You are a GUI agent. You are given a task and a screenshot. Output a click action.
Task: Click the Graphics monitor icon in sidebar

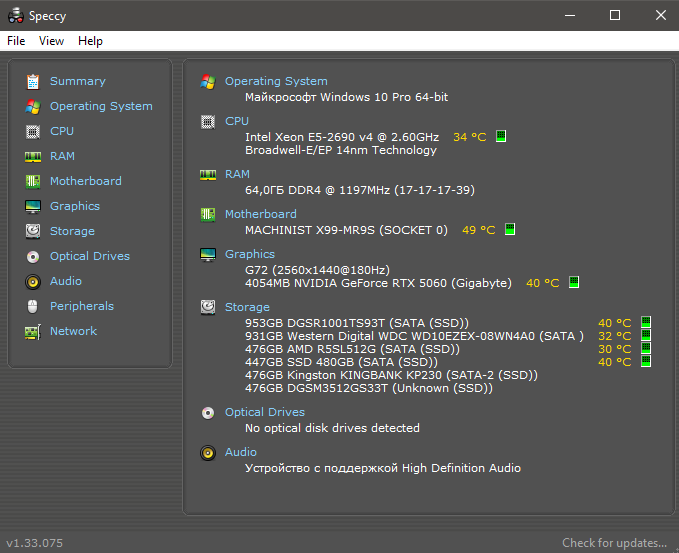[x=33, y=207]
